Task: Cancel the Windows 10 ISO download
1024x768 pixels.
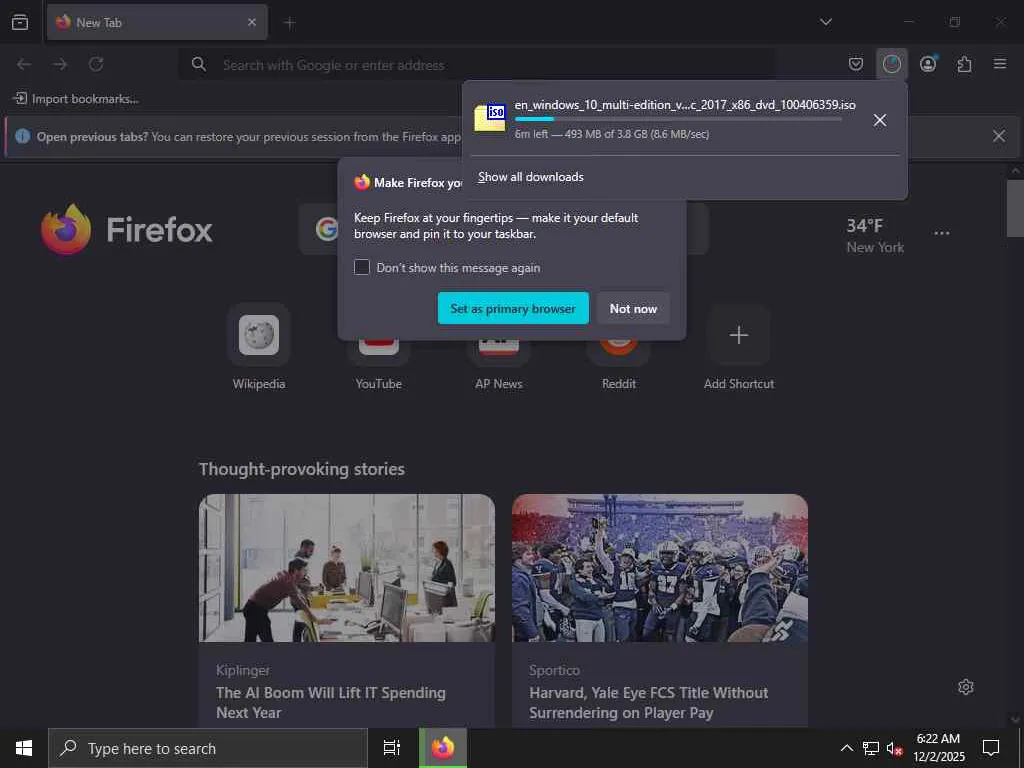Action: [x=880, y=120]
